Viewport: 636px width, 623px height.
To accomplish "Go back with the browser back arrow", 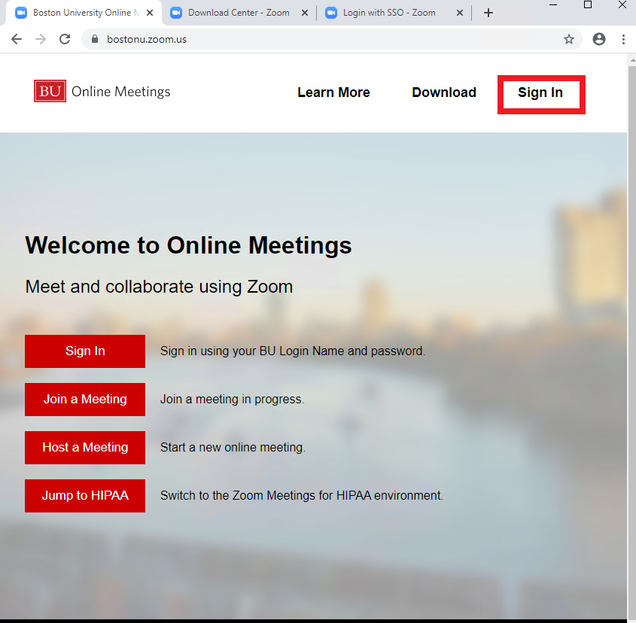I will (17, 39).
